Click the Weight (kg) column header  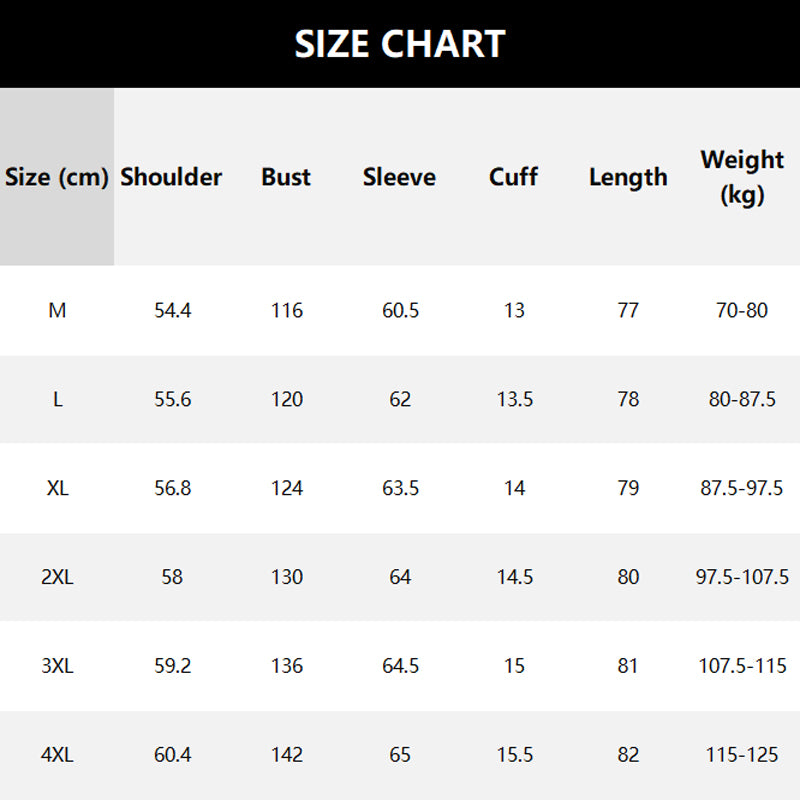(742, 176)
